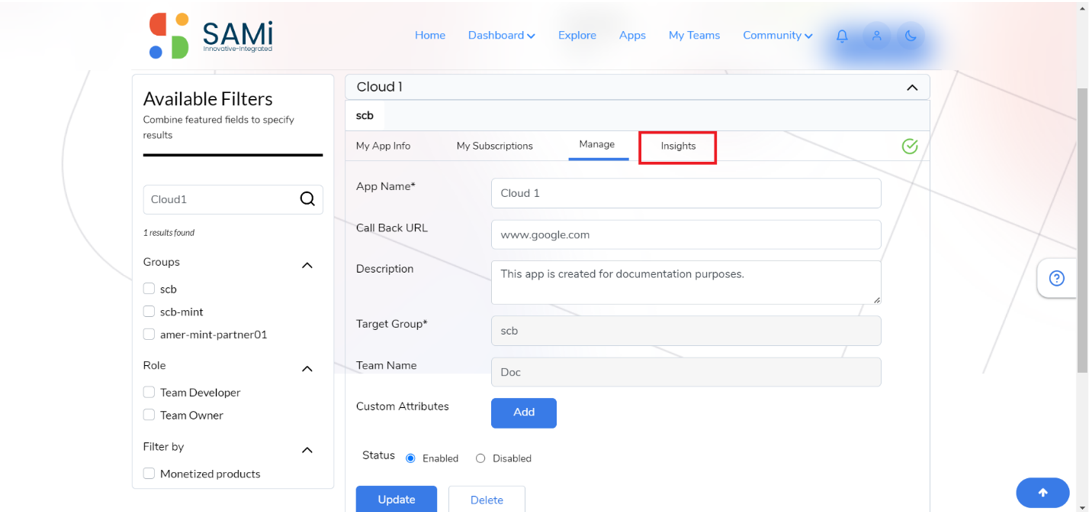Click the search magnifier icon in filters
Screen dimensions: 1090x517
(x=307, y=199)
